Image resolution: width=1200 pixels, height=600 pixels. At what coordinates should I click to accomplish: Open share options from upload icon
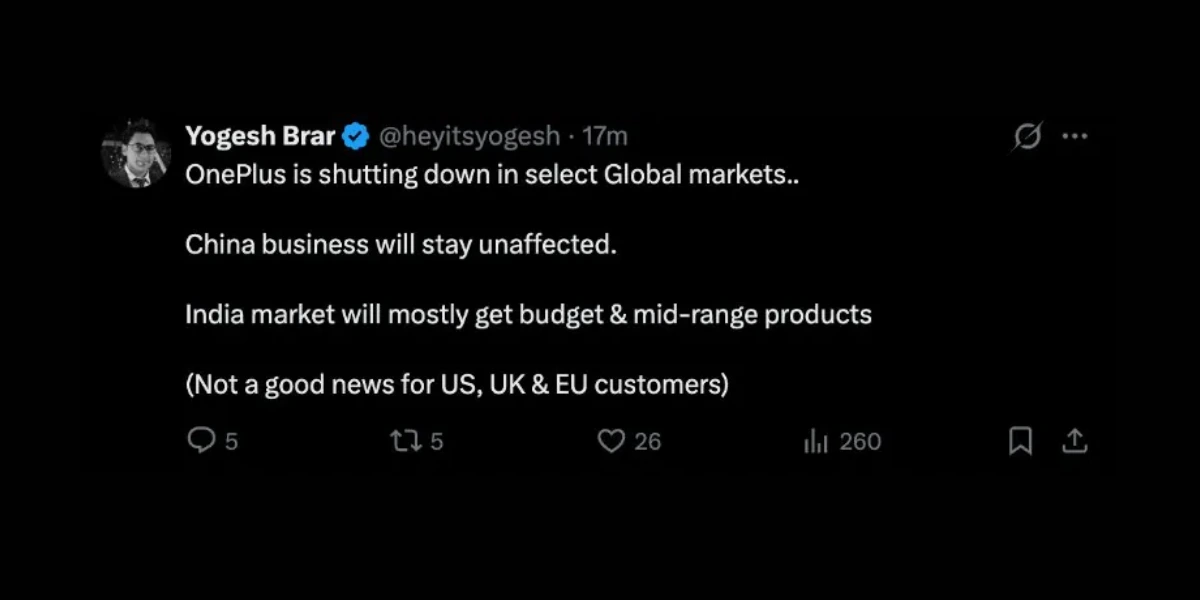[x=1075, y=440]
